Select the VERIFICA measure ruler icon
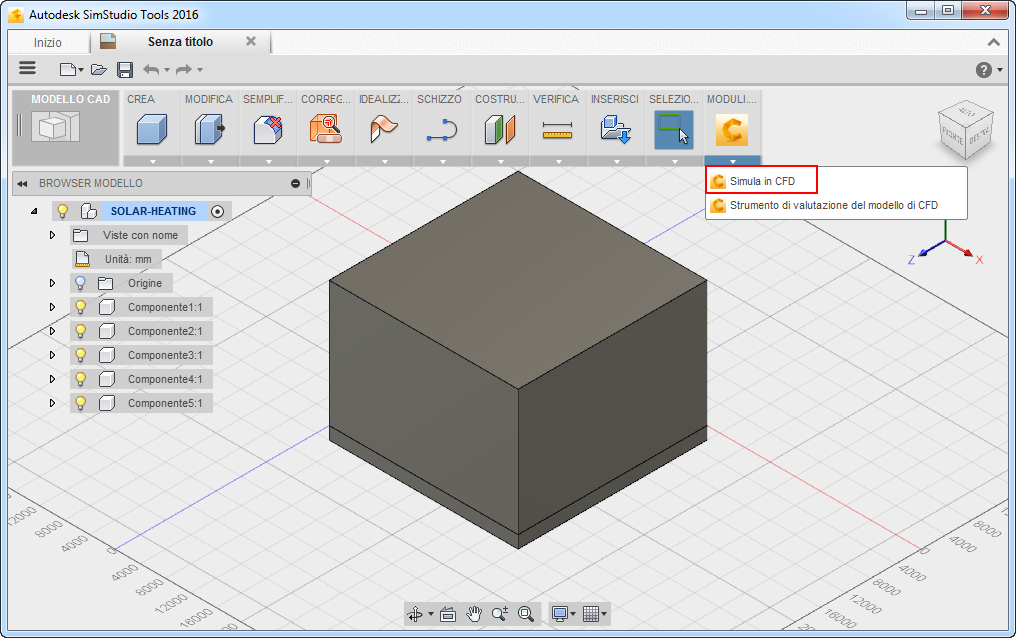The image size is (1016, 638). [558, 130]
